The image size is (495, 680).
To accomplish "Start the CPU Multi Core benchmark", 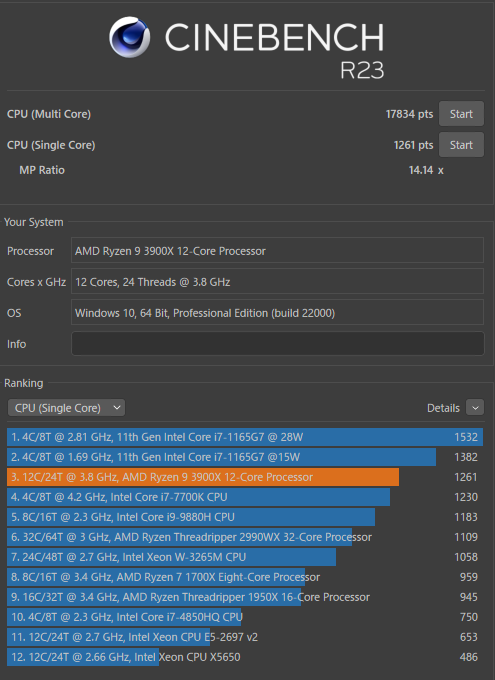I will (x=461, y=114).
